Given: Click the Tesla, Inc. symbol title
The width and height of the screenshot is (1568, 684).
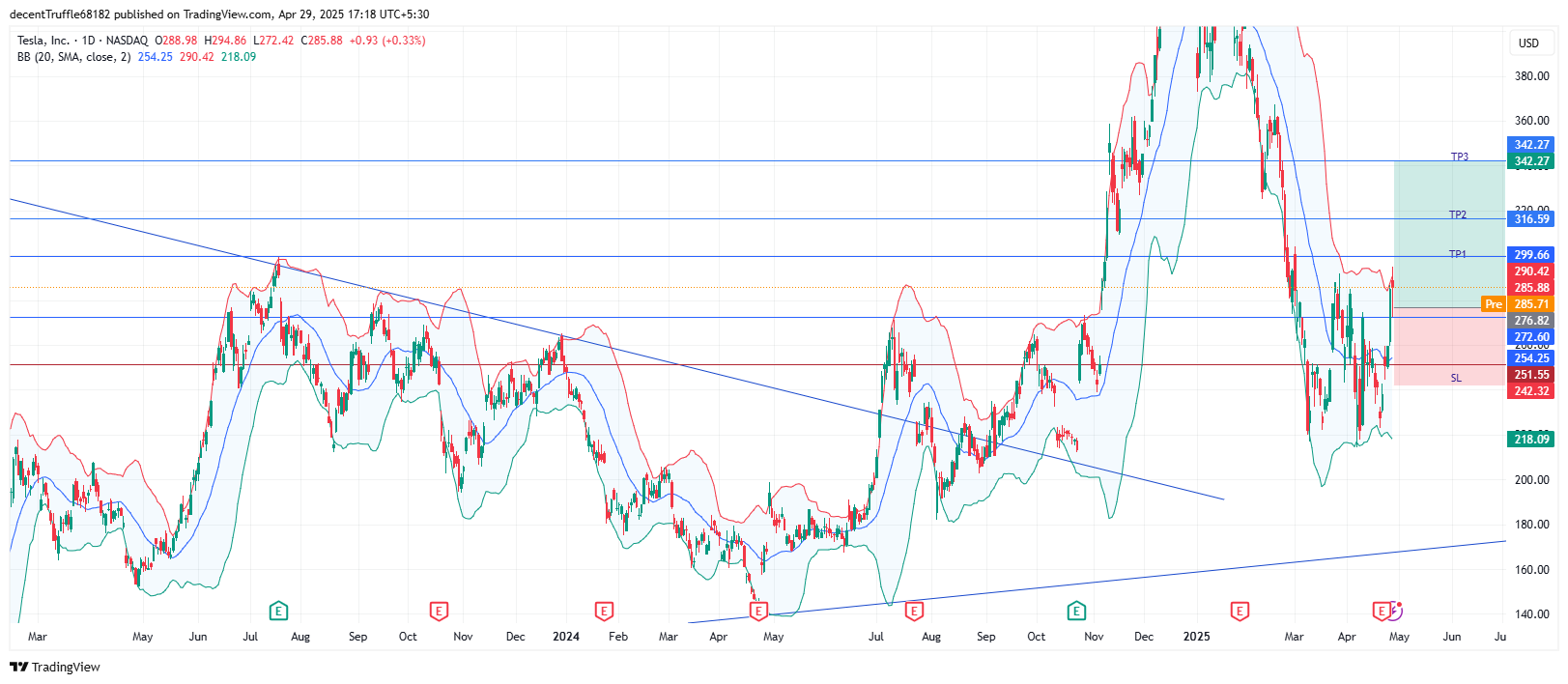Looking at the screenshot, I should click(43, 41).
